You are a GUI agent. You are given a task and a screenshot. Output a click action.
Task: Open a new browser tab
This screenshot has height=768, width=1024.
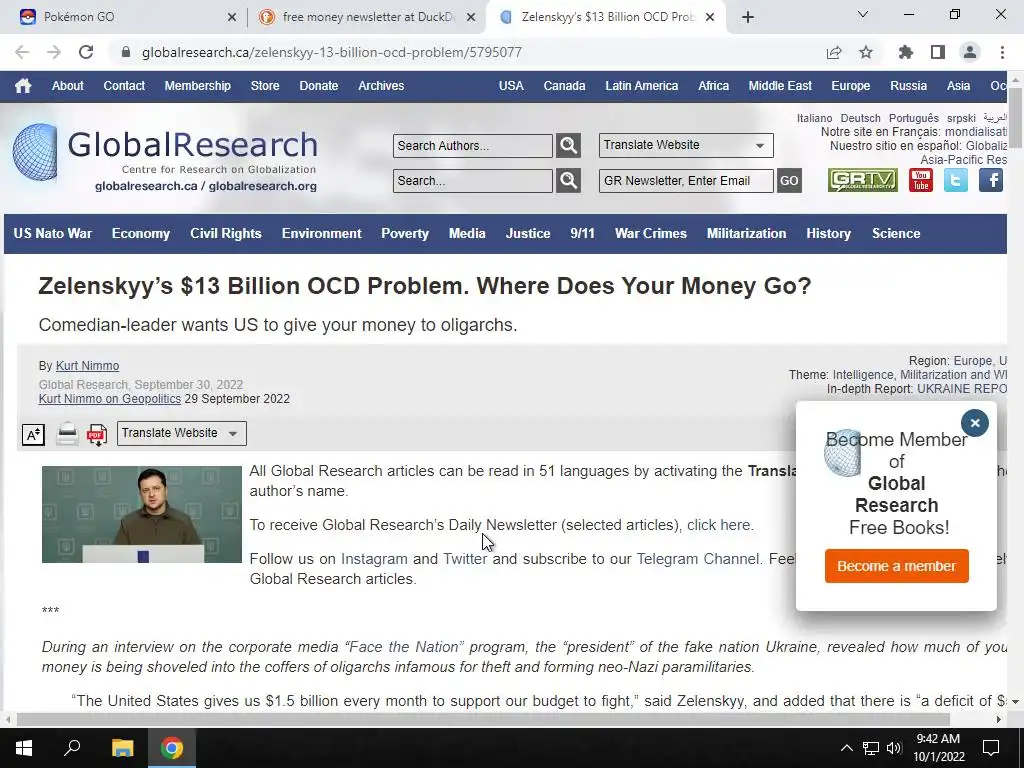(x=748, y=18)
